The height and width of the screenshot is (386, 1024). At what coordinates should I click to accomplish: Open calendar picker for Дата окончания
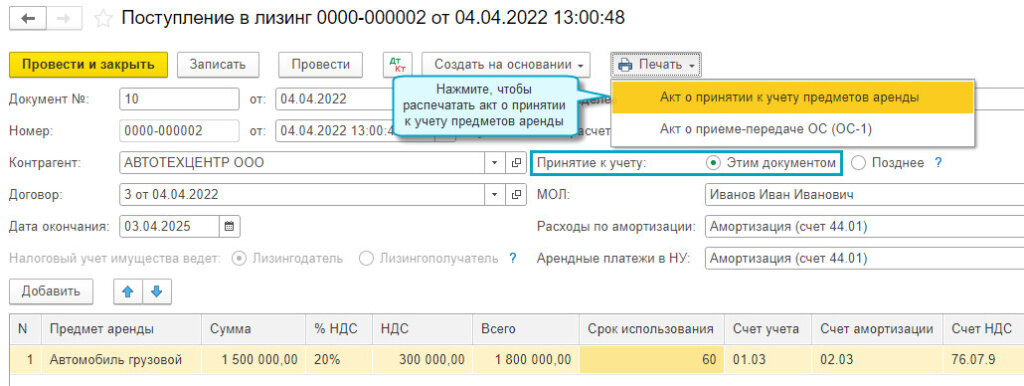[229, 227]
